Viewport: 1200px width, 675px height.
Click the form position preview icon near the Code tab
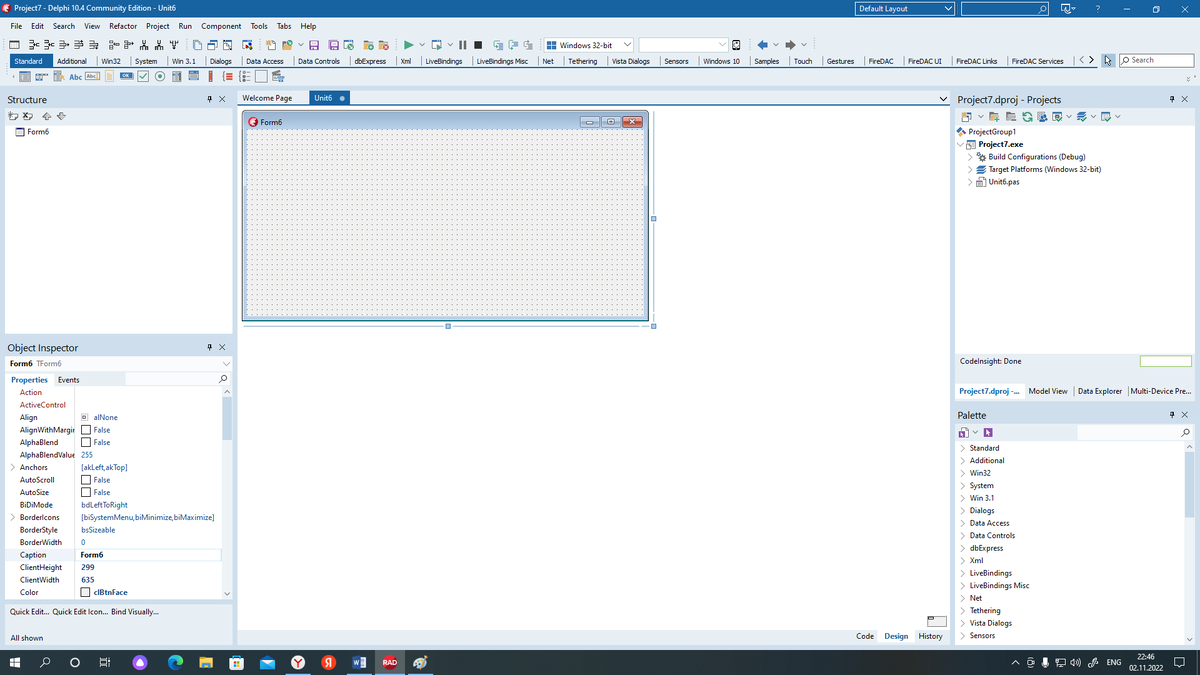pyautogui.click(x=937, y=621)
